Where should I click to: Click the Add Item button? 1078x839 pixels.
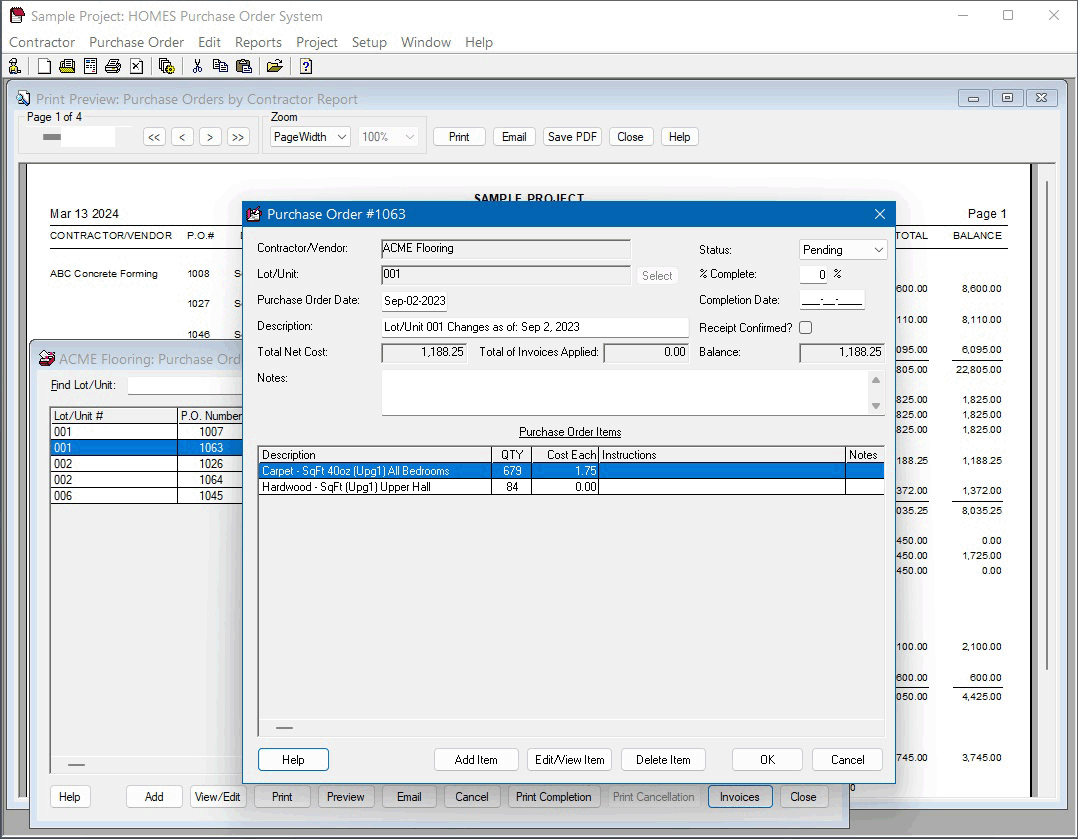coord(476,759)
